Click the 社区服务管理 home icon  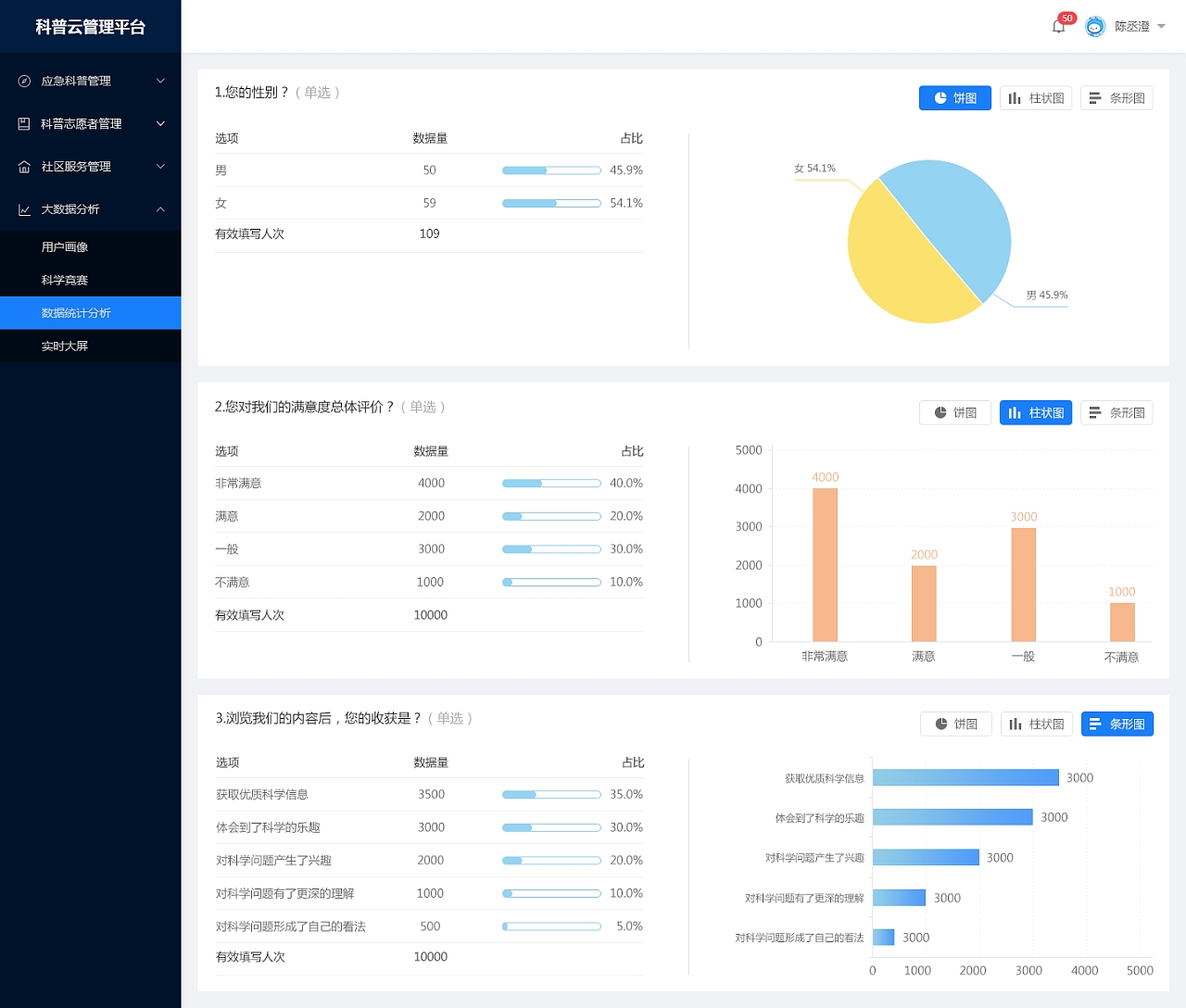(24, 167)
